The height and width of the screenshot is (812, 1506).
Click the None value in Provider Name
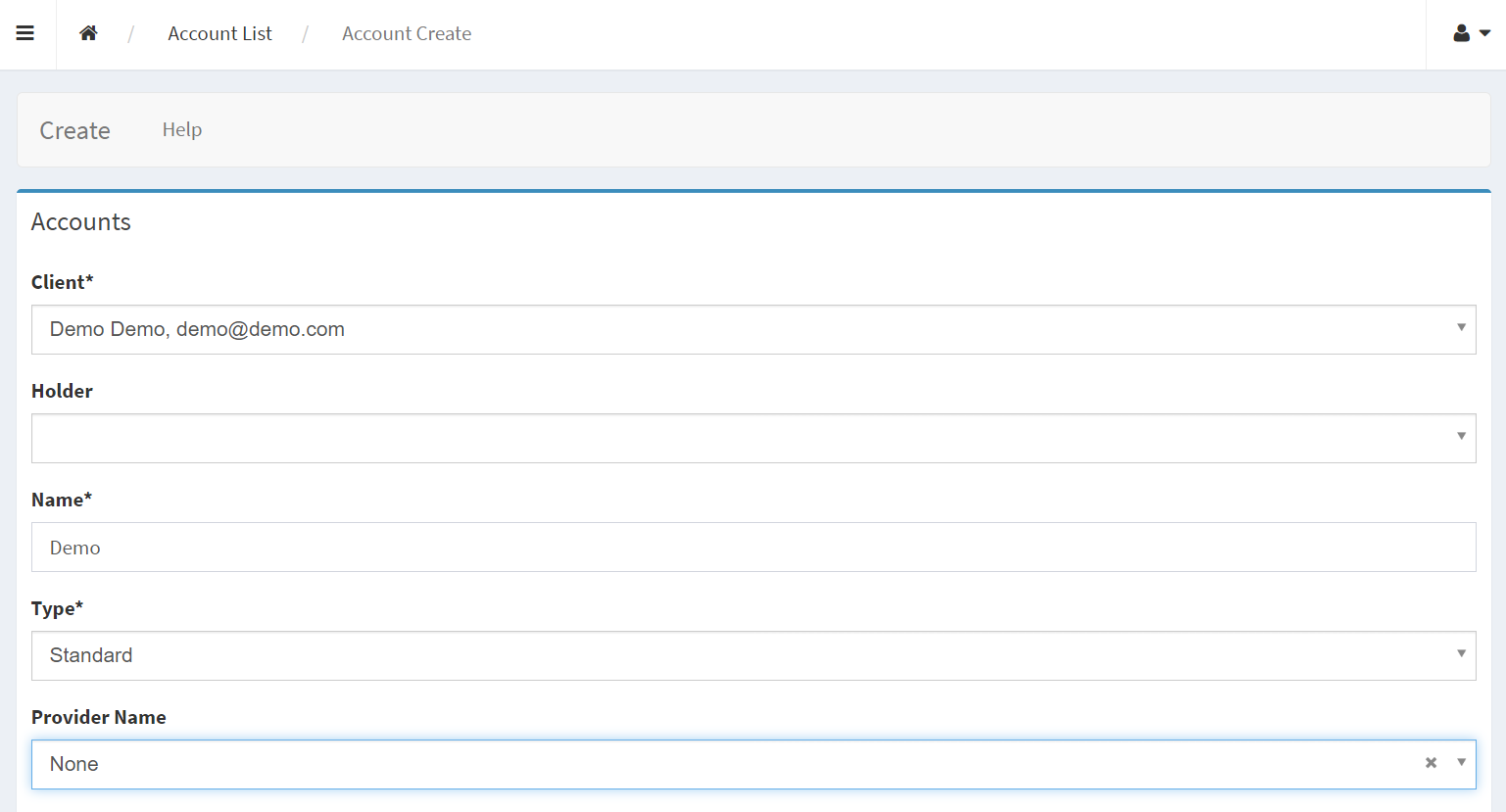(x=74, y=764)
